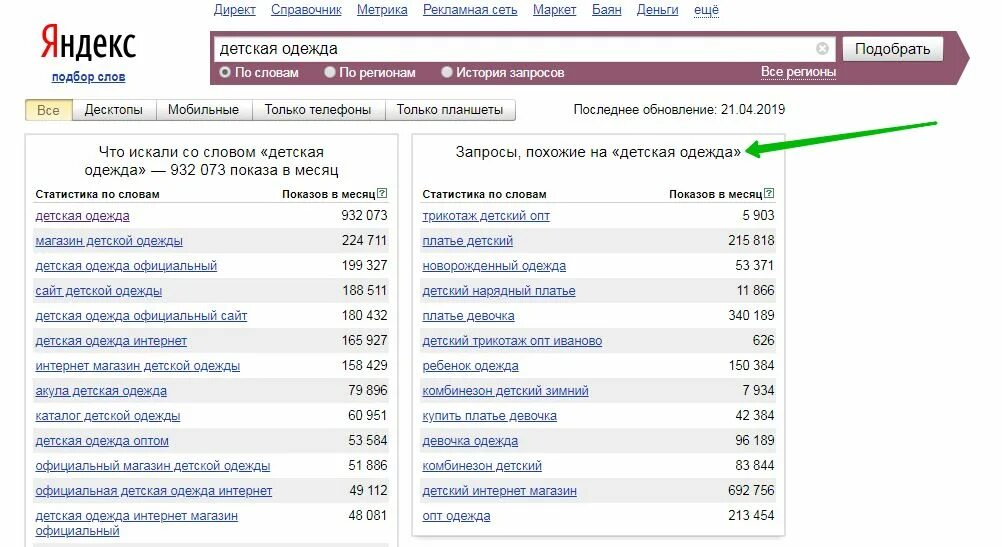Click the 'подбор слов' link under logo
Screen dimensions: 1002x547
pos(88,77)
